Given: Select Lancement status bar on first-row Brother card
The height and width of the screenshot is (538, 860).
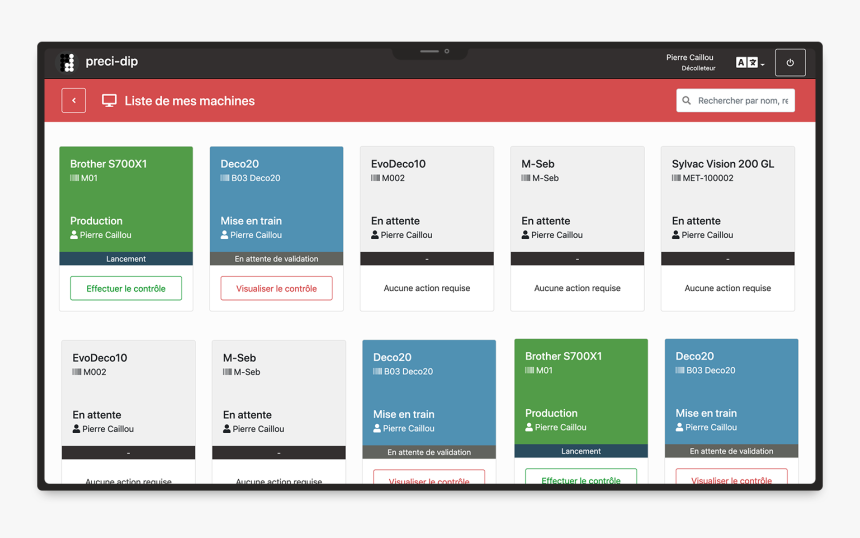Looking at the screenshot, I should [126, 259].
